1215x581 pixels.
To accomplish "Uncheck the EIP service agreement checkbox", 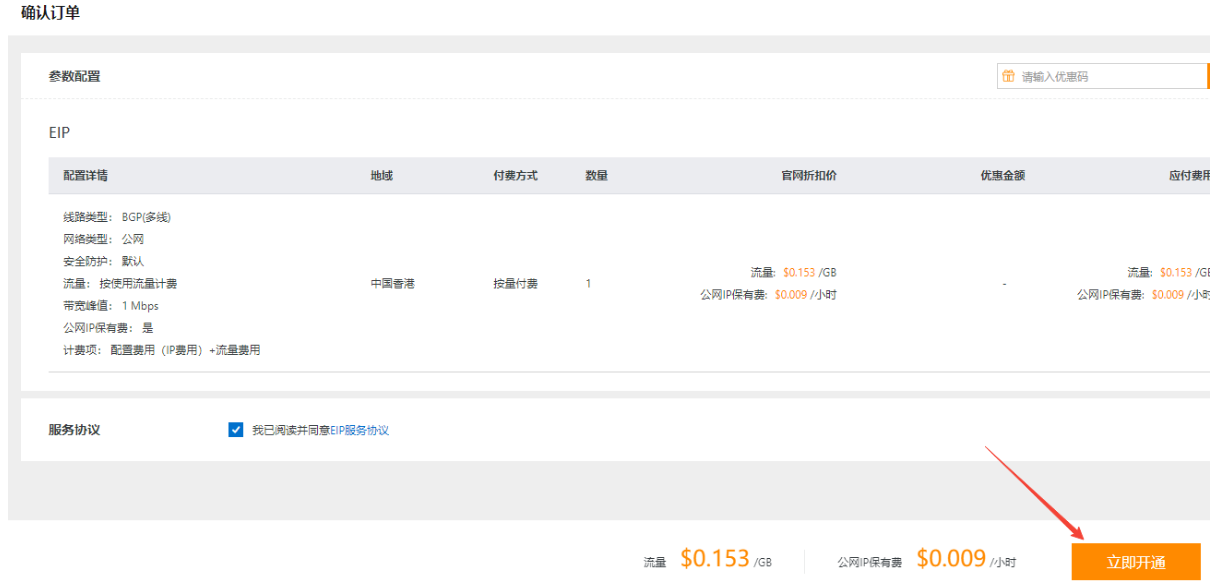I will (x=236, y=430).
